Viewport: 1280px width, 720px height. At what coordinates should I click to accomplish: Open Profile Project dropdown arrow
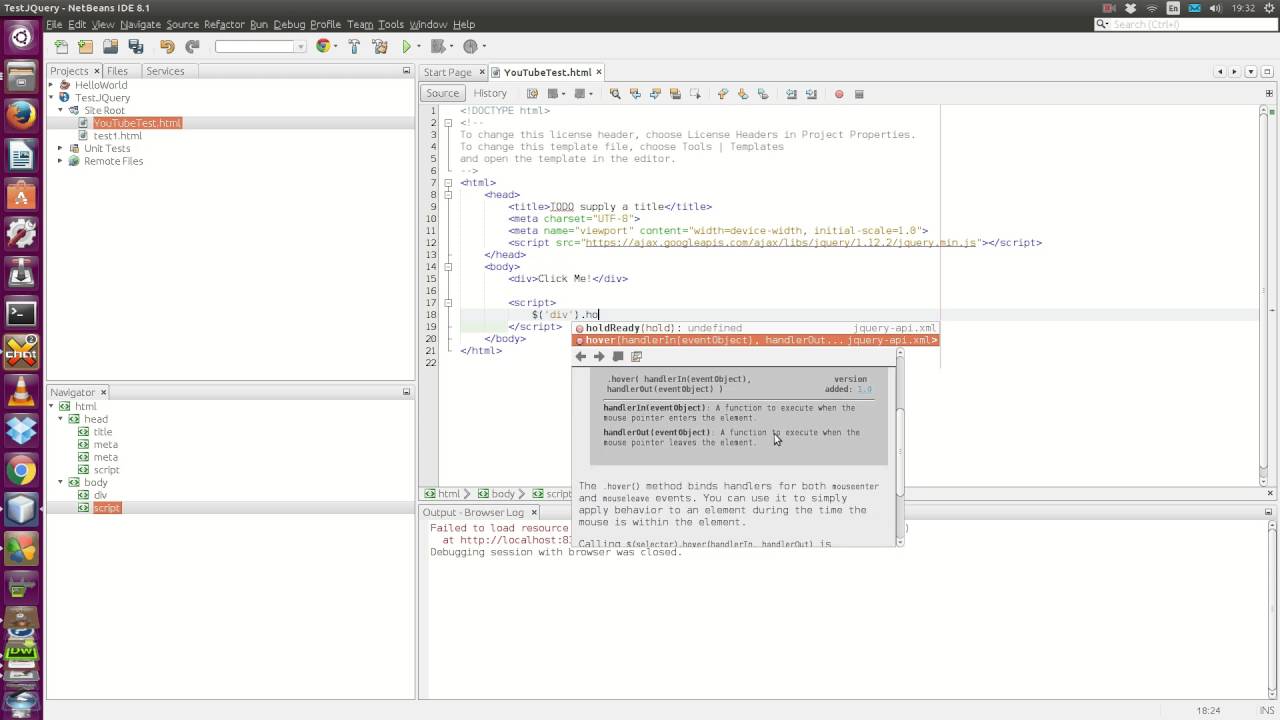pyautogui.click(x=482, y=46)
